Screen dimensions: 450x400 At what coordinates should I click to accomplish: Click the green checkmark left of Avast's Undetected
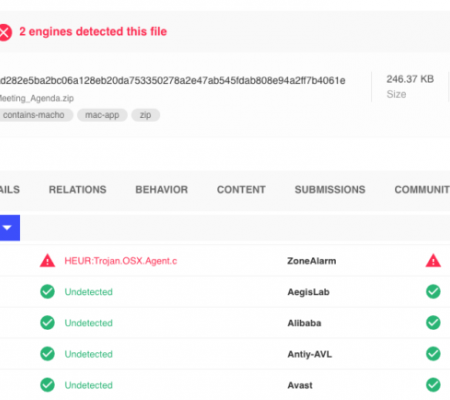click(x=47, y=385)
